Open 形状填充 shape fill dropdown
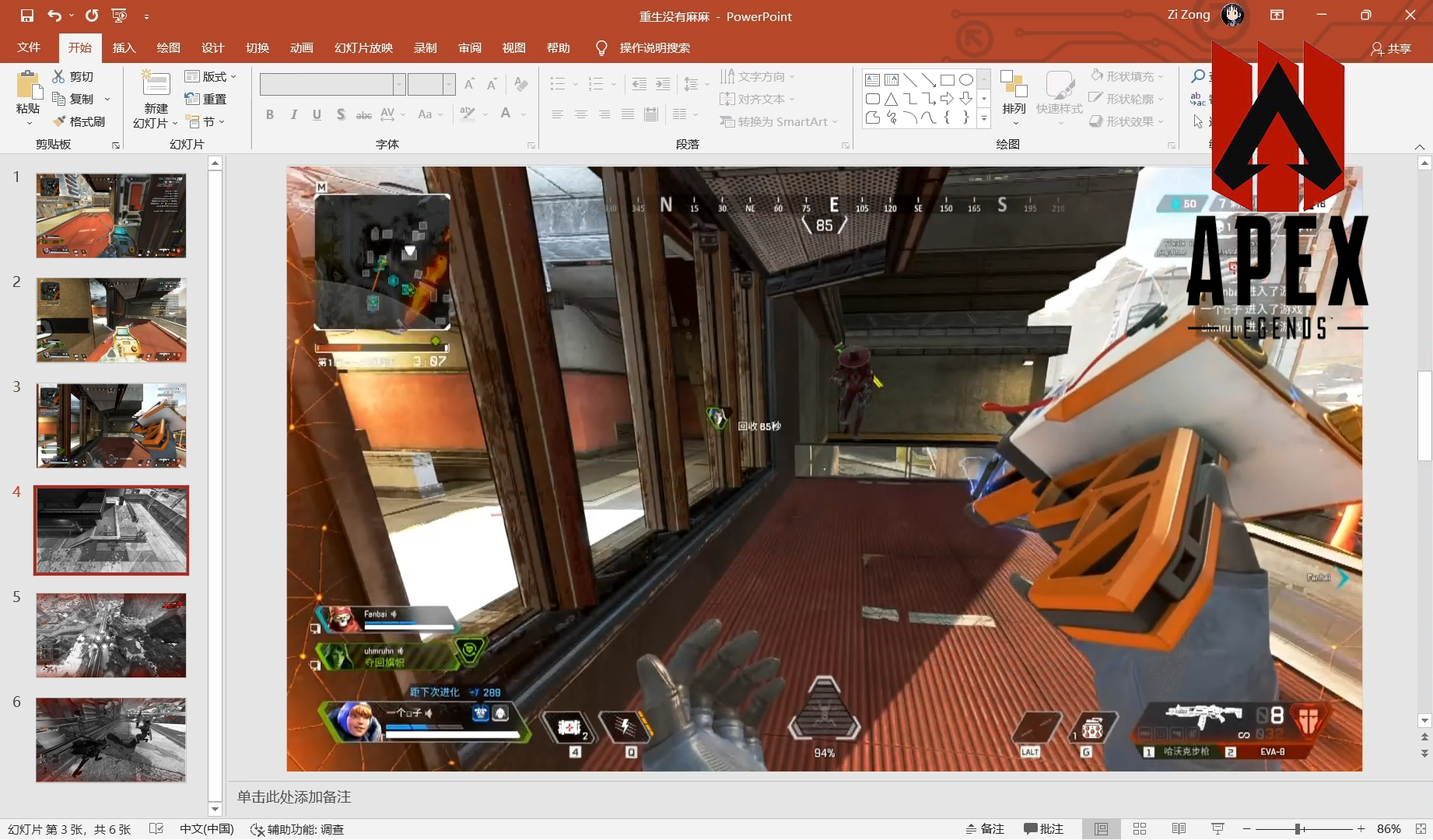 [x=1126, y=76]
